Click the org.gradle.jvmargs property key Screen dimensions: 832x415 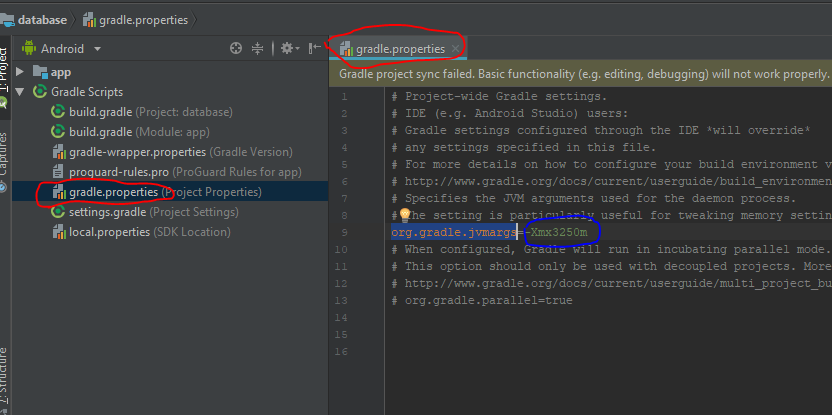pos(454,232)
